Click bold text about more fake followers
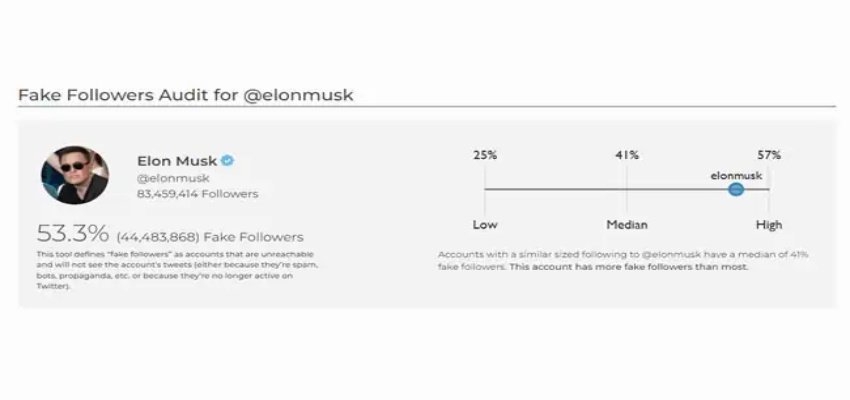 [629, 267]
